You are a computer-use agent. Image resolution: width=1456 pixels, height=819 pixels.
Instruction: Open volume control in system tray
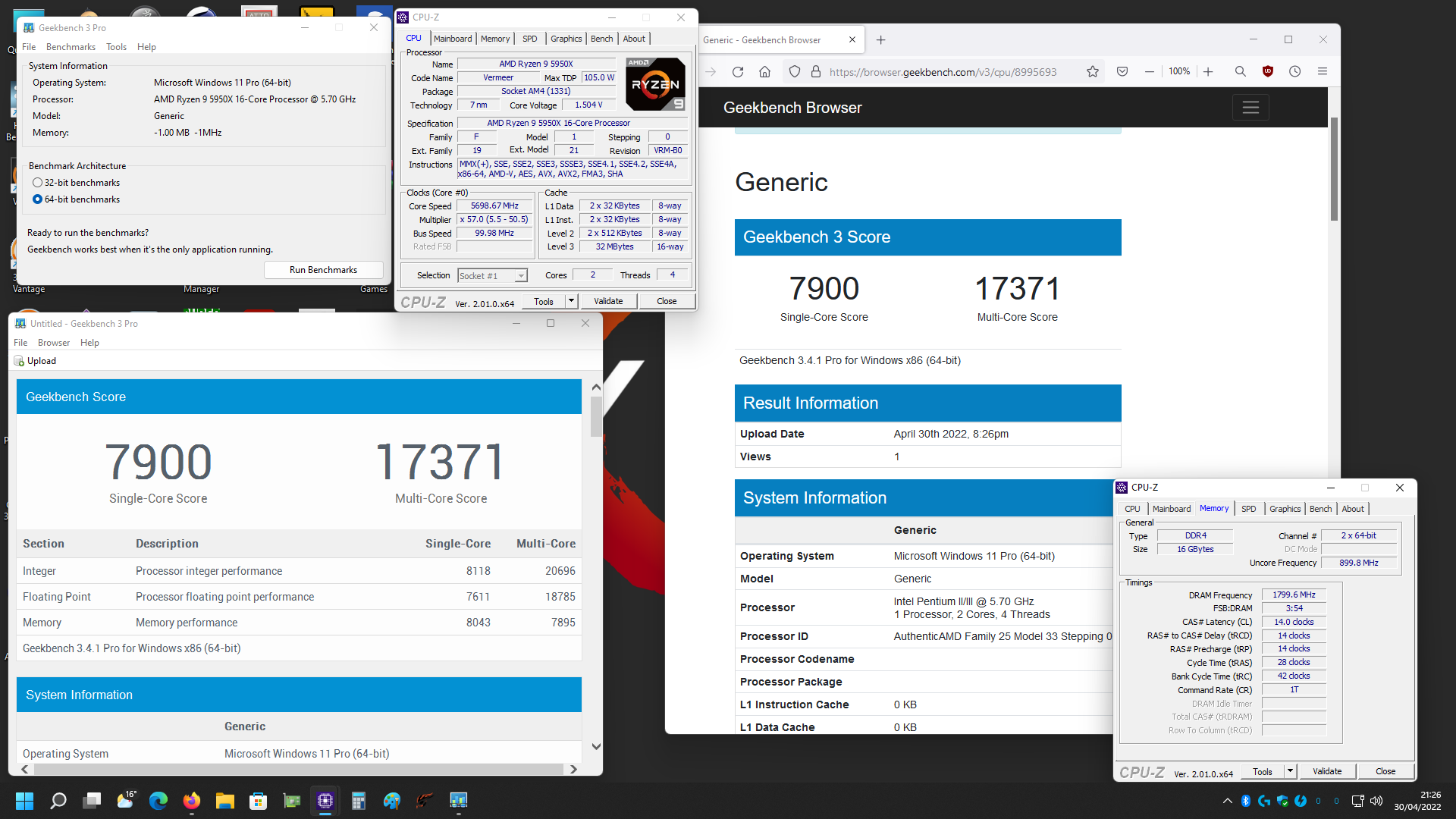point(1376,801)
